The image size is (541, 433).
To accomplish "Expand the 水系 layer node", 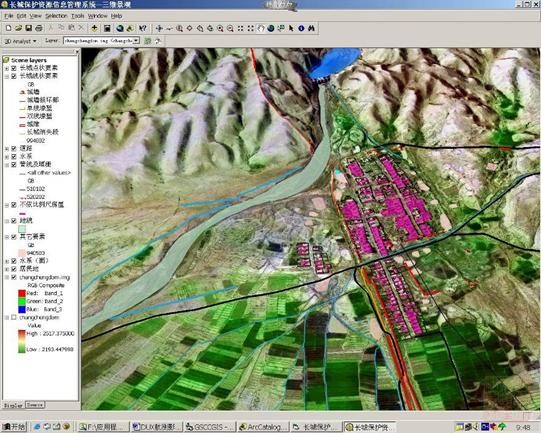I will tap(7, 157).
